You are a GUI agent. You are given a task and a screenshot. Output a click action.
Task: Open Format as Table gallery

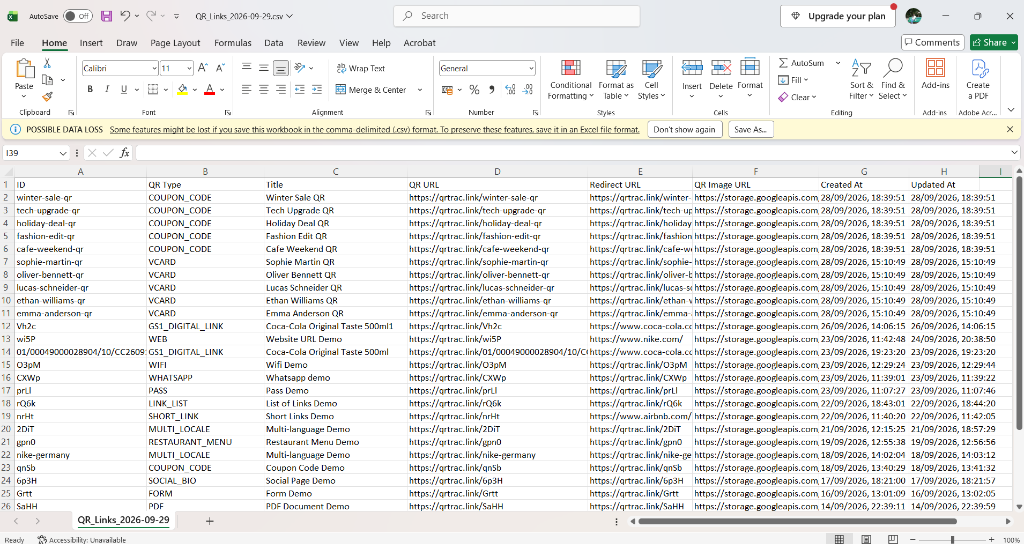pos(616,80)
